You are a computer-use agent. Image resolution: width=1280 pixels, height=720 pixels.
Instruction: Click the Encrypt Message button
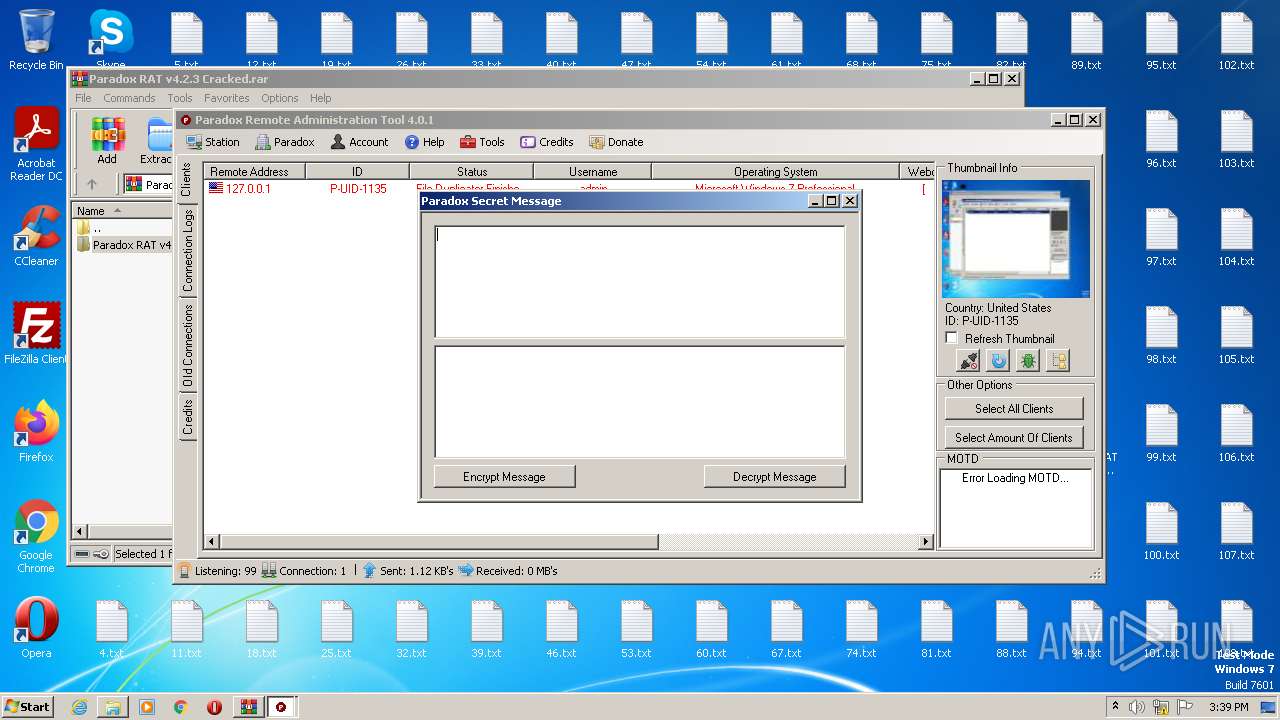(504, 477)
